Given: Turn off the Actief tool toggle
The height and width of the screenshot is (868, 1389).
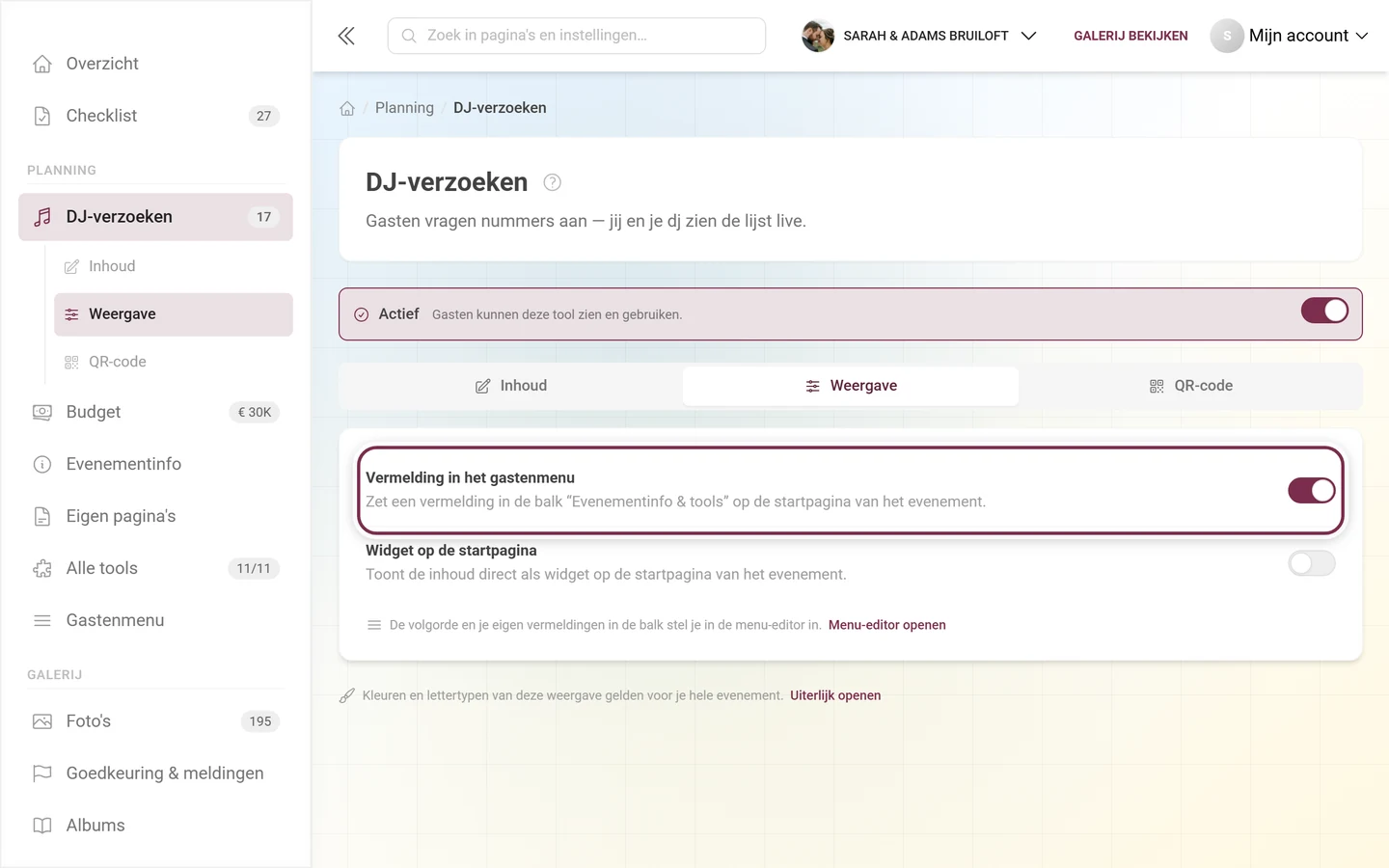Looking at the screenshot, I should [1324, 311].
